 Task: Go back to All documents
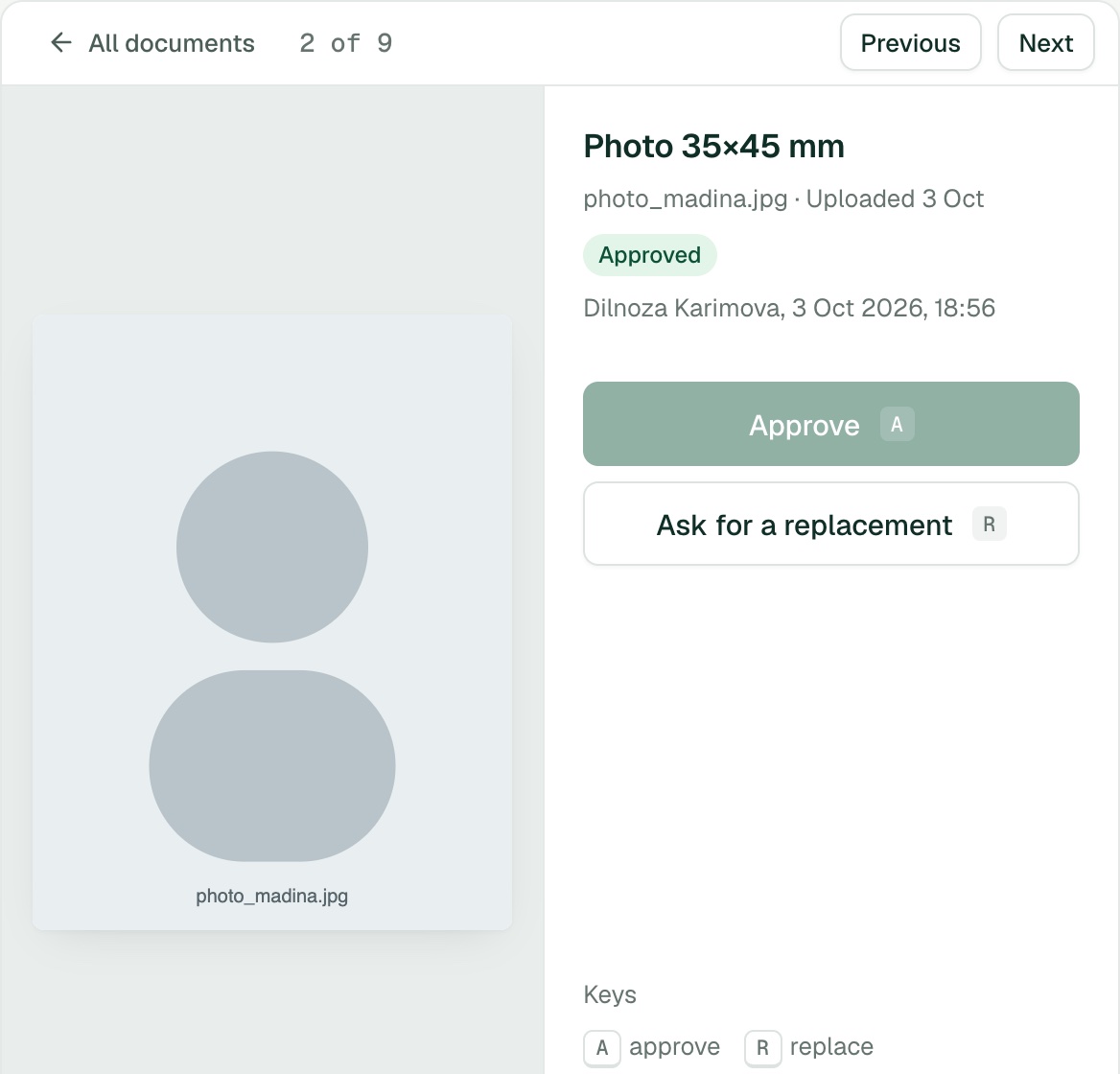point(152,43)
